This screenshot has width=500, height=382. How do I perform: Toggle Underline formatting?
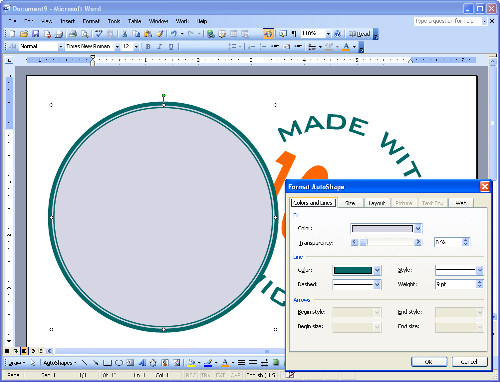pos(171,47)
